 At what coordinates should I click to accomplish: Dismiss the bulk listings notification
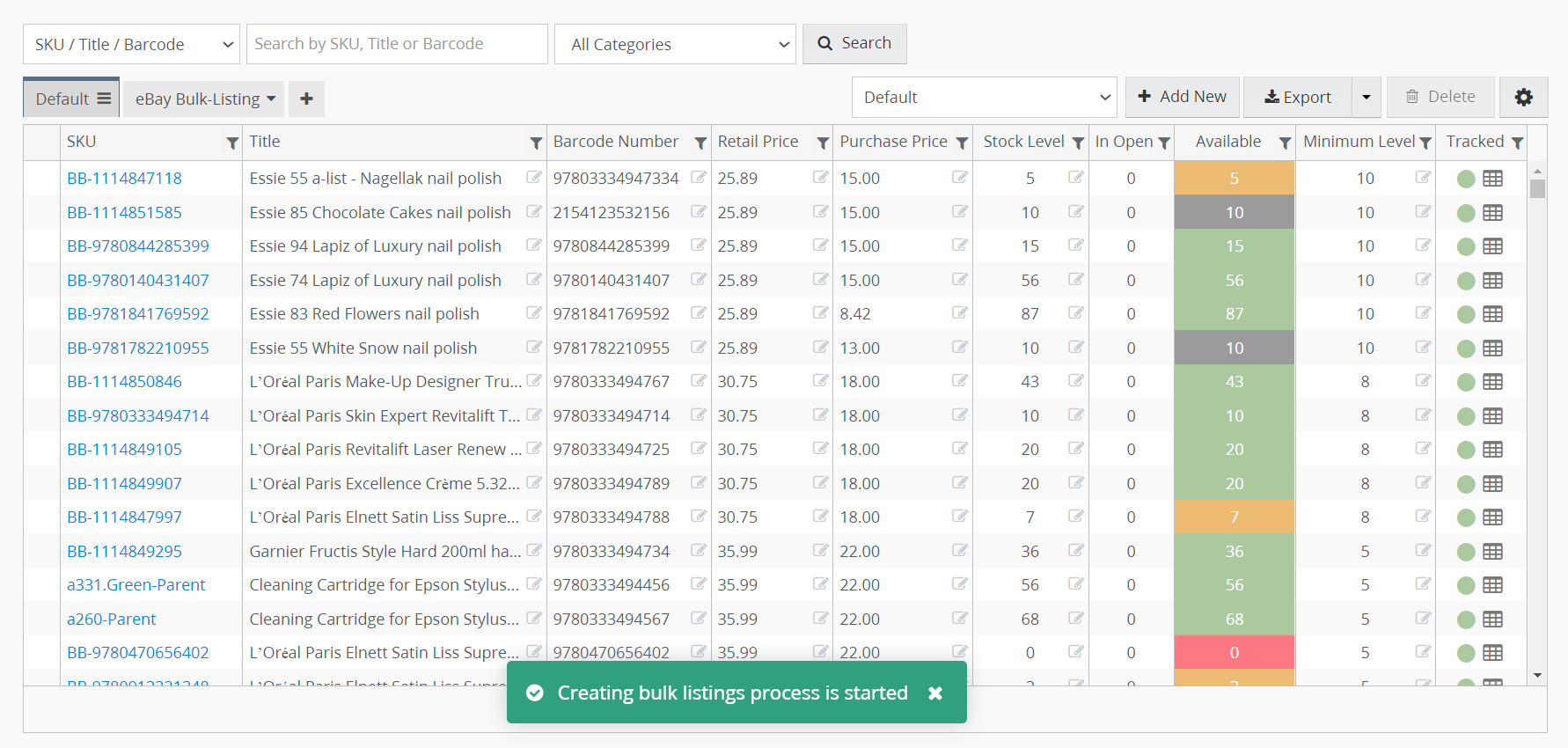point(935,693)
